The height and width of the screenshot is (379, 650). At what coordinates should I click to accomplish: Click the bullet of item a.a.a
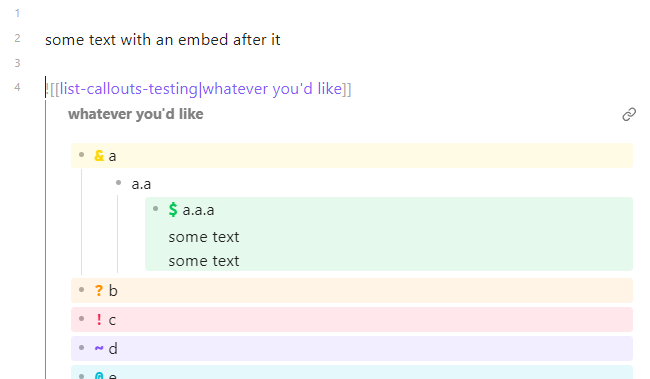(x=155, y=209)
